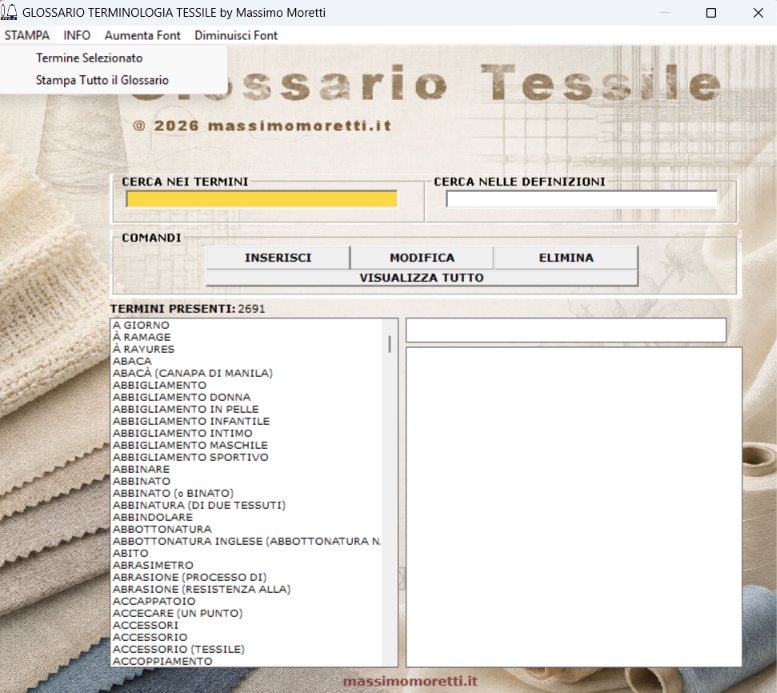
Task: Focus the Cerca nelle Definizioni field
Action: click(x=582, y=199)
